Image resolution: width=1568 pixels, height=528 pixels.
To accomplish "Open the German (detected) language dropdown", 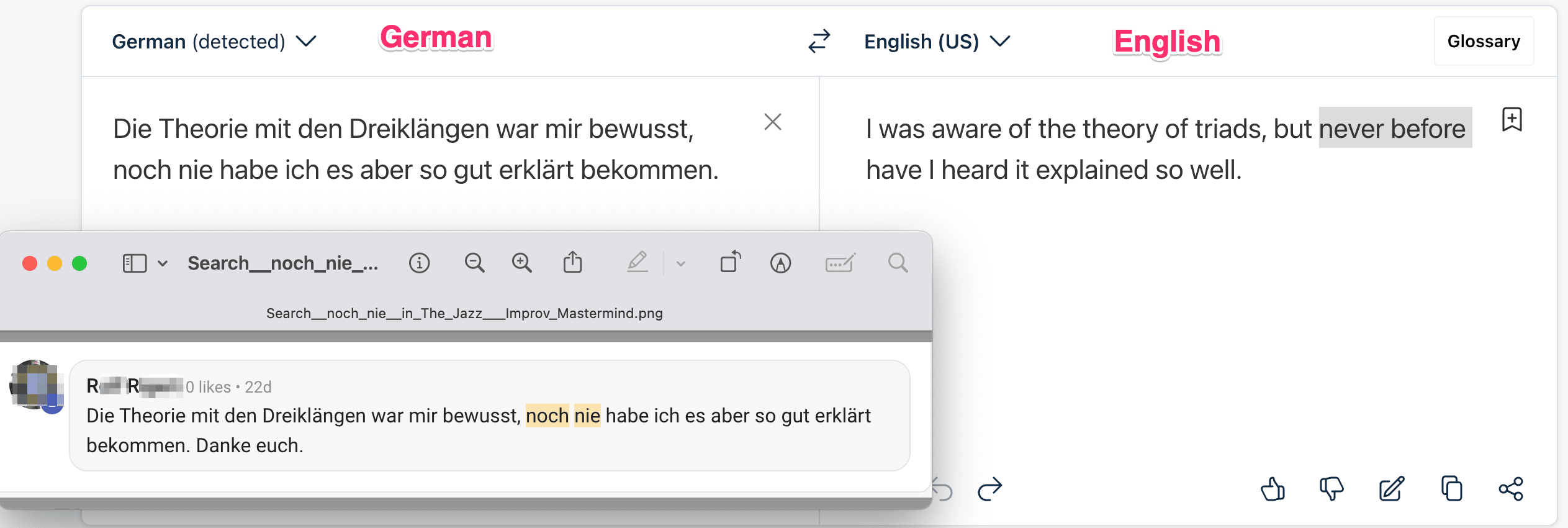I will pos(214,42).
